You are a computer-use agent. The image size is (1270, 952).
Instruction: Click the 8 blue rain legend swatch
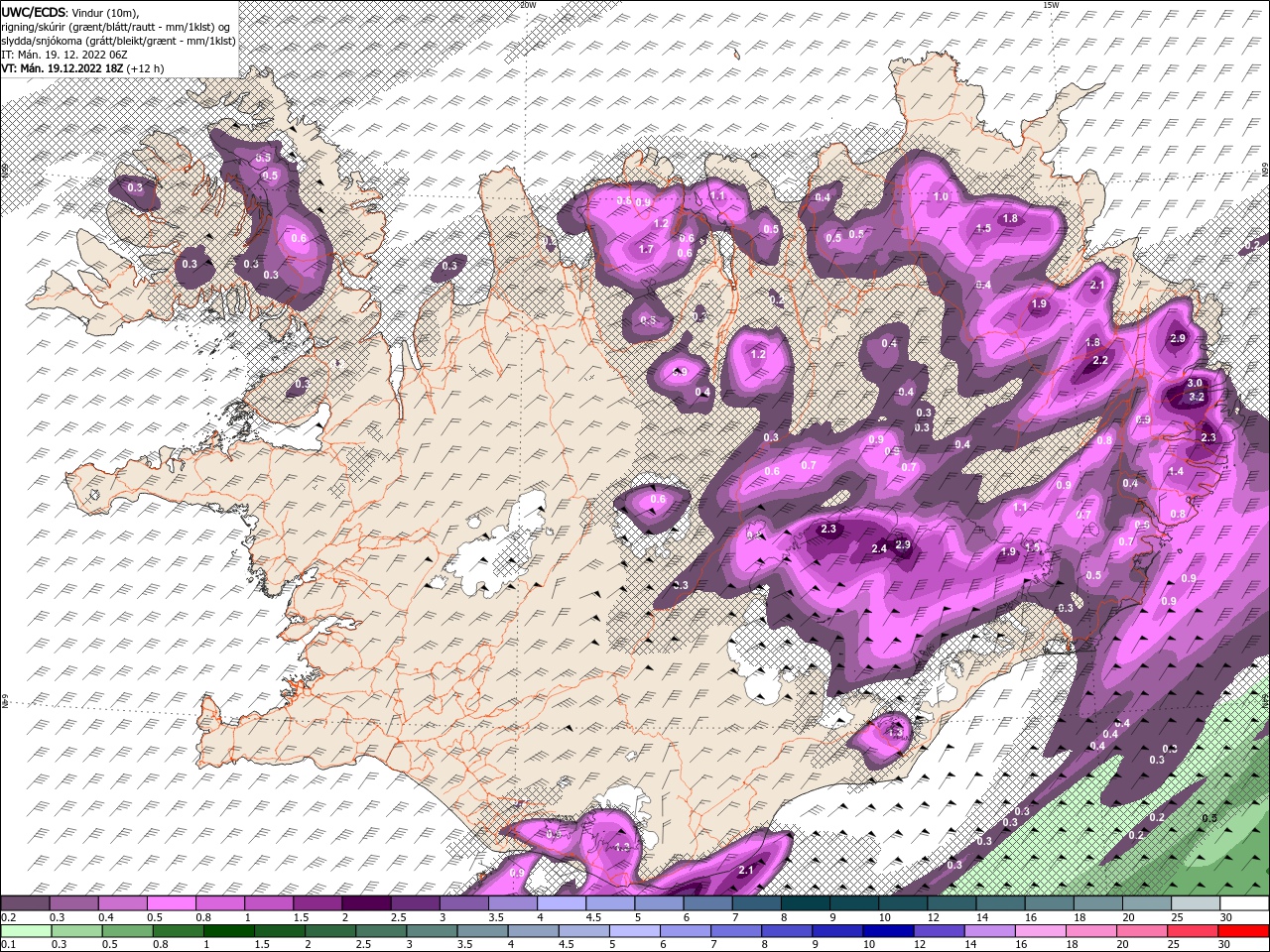pyautogui.click(x=789, y=931)
